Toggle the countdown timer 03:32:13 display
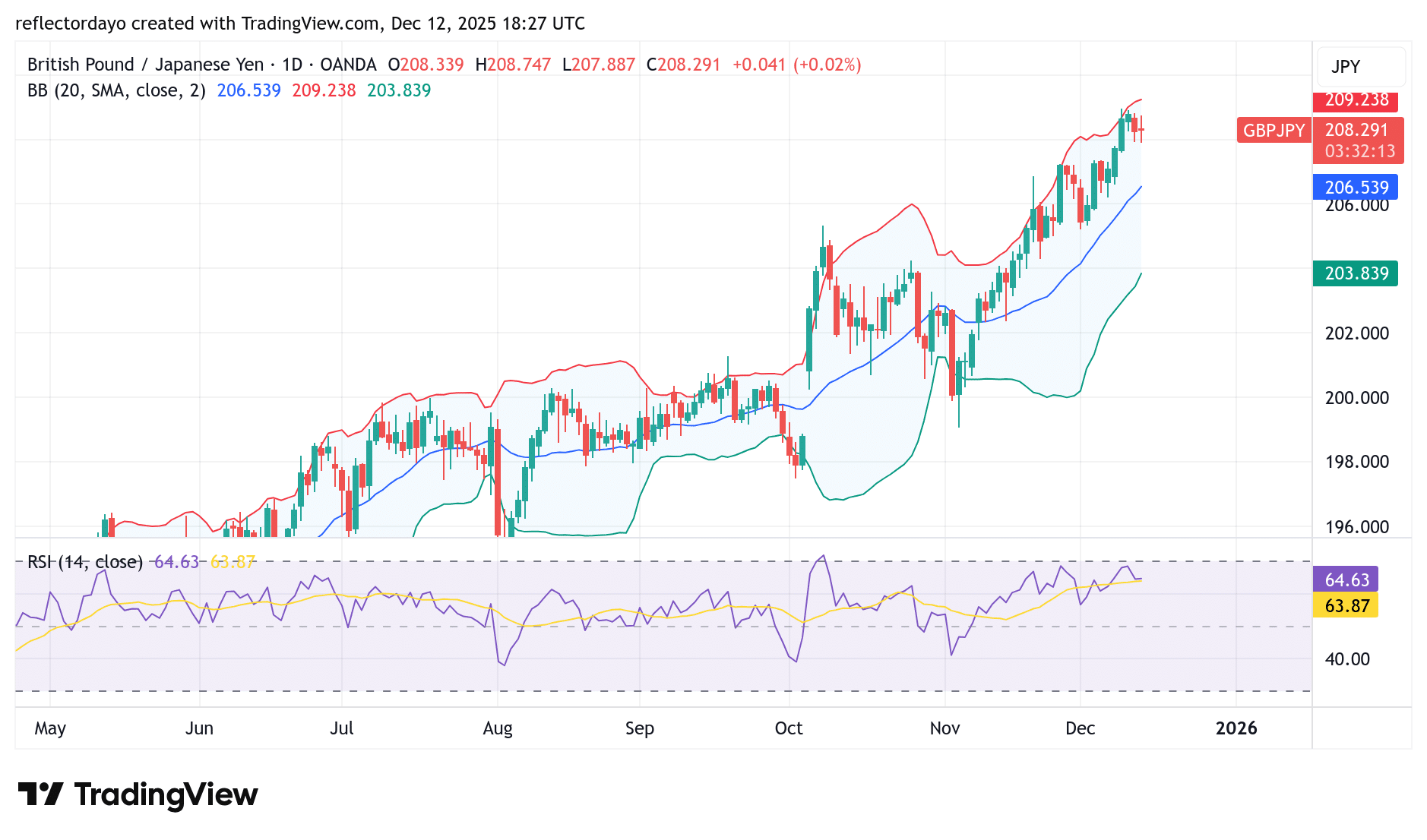The image size is (1427, 840). click(1357, 150)
